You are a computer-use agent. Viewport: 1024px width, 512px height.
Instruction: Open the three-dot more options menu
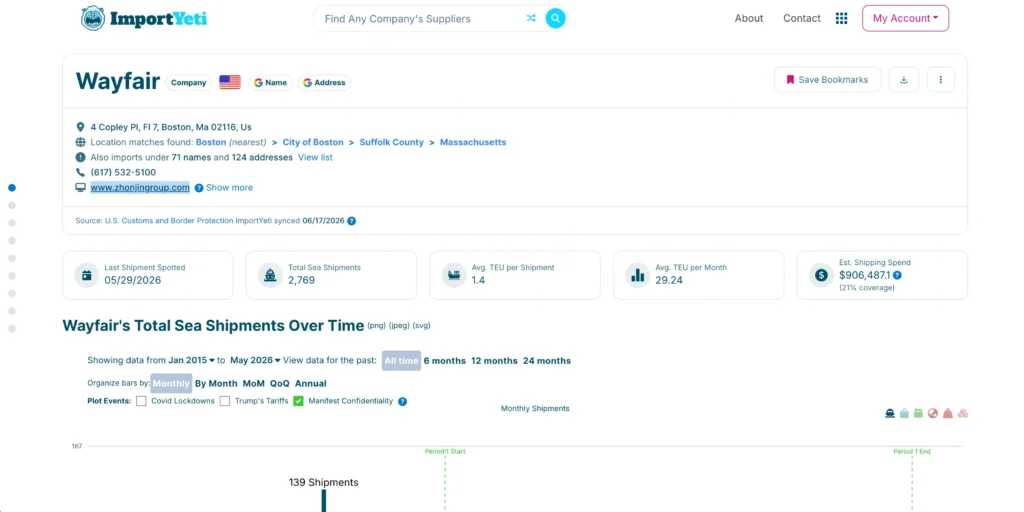(941, 80)
